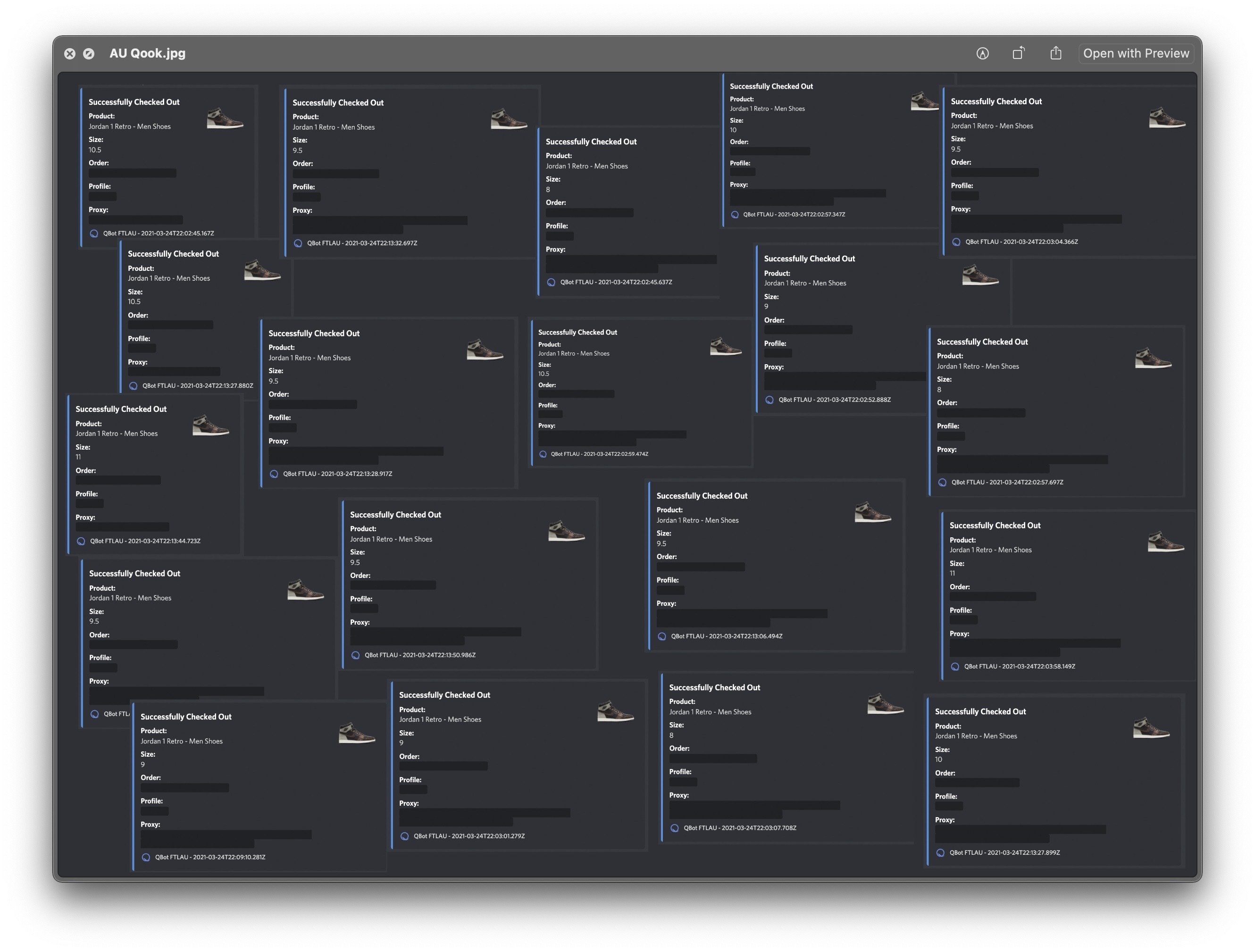The width and height of the screenshot is (1255, 952).
Task: Click the AU Qook.jpg window title
Action: pyautogui.click(x=148, y=53)
